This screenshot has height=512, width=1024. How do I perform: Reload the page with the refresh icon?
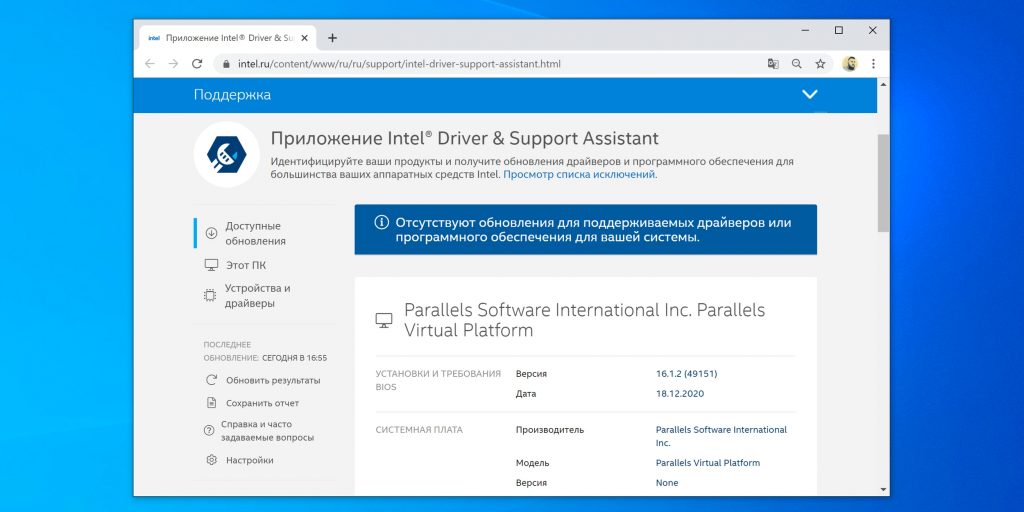[197, 64]
